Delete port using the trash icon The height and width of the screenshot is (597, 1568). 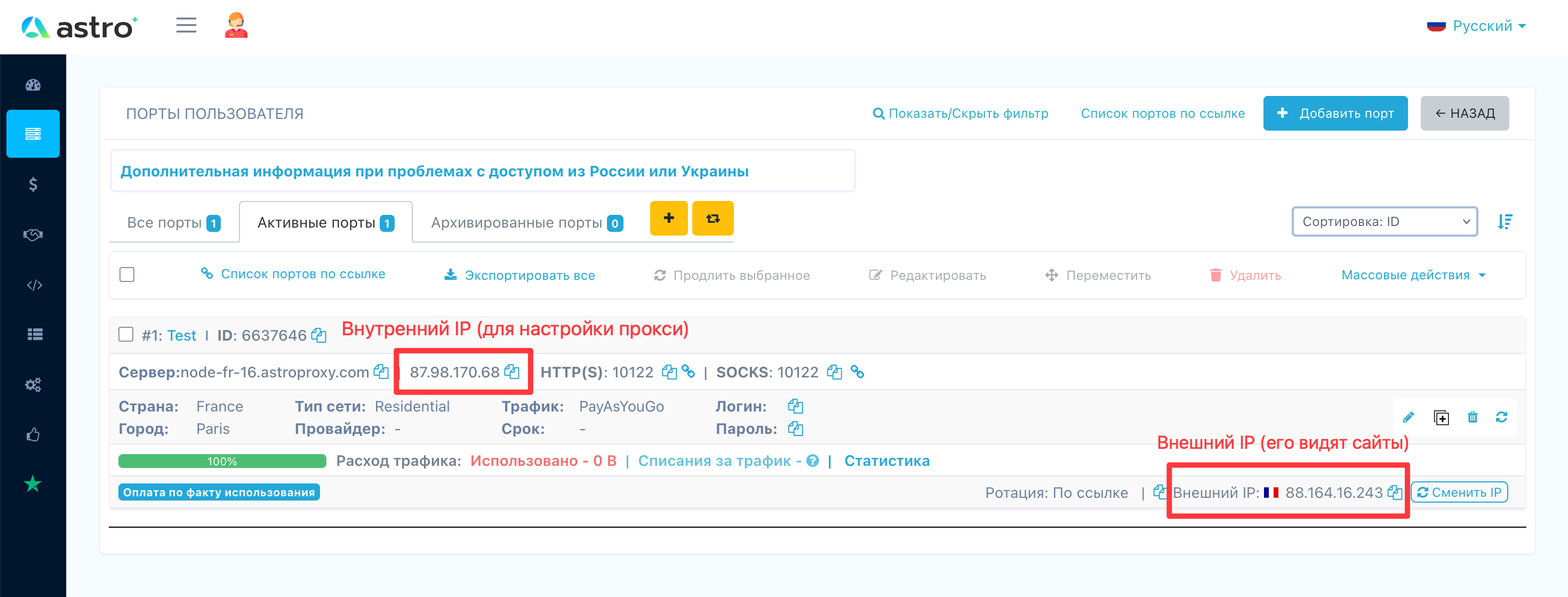coord(1473,417)
